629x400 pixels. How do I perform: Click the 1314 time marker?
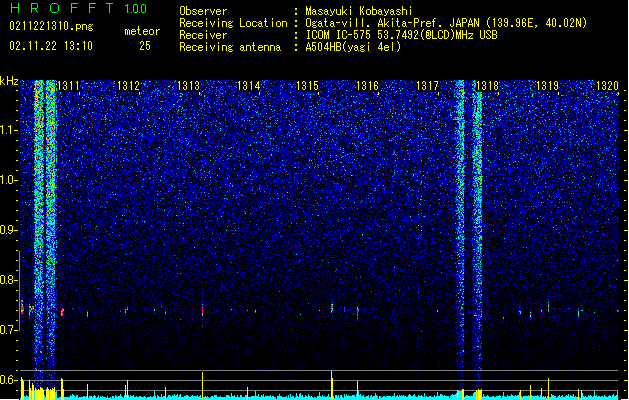pyautogui.click(x=248, y=86)
